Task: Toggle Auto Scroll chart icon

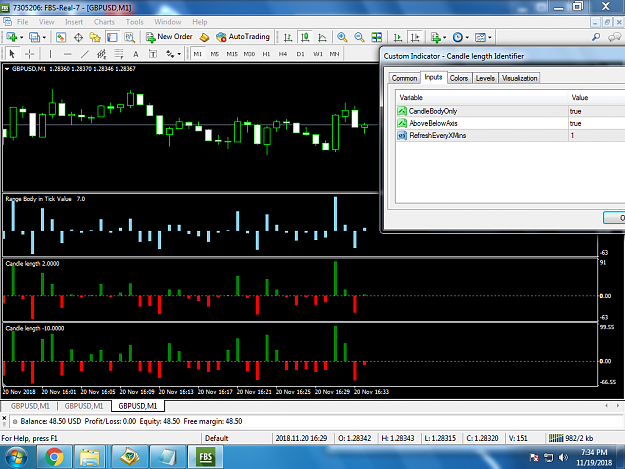Action: tap(397, 37)
